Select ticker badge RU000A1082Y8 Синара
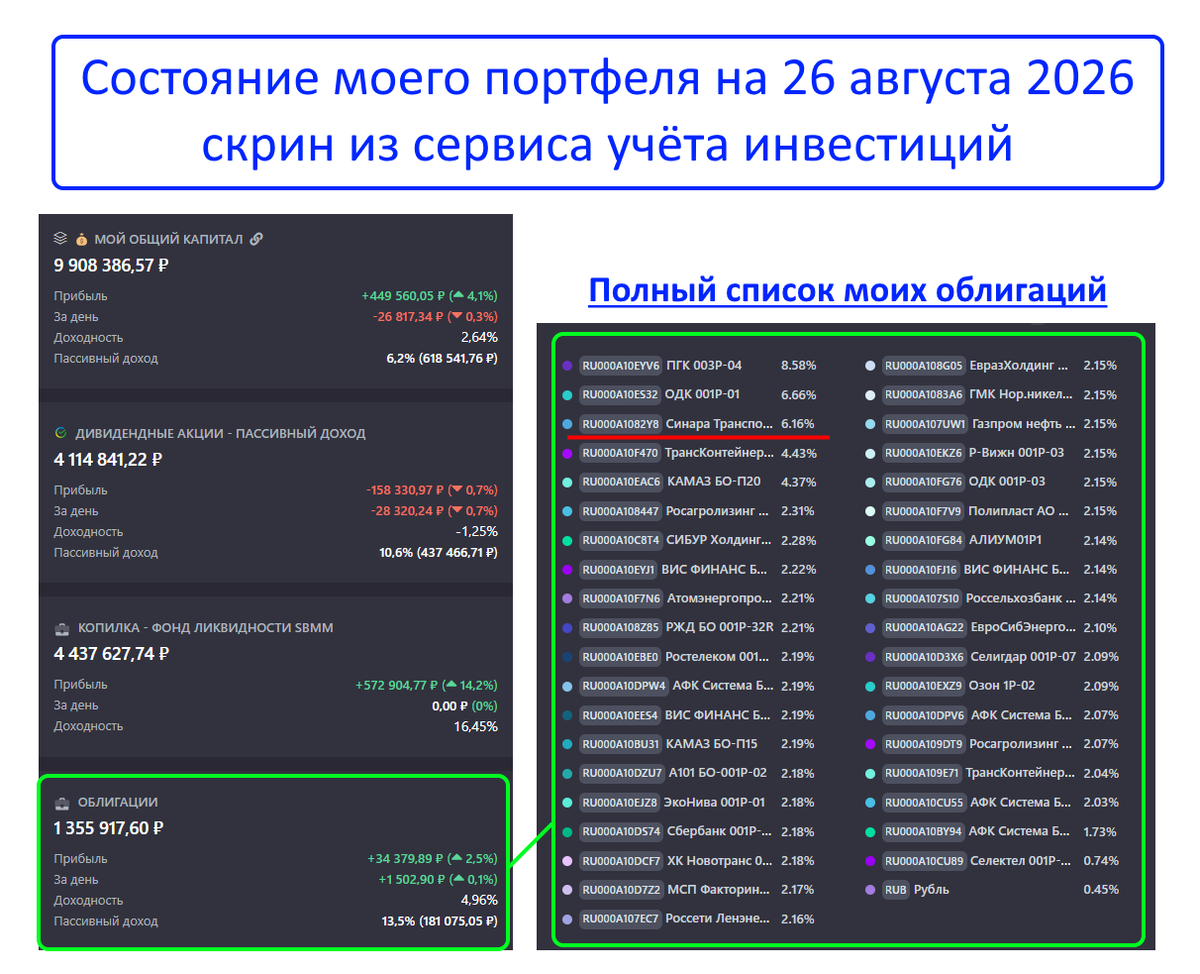Viewport: 1200px width, 974px height. (x=620, y=424)
